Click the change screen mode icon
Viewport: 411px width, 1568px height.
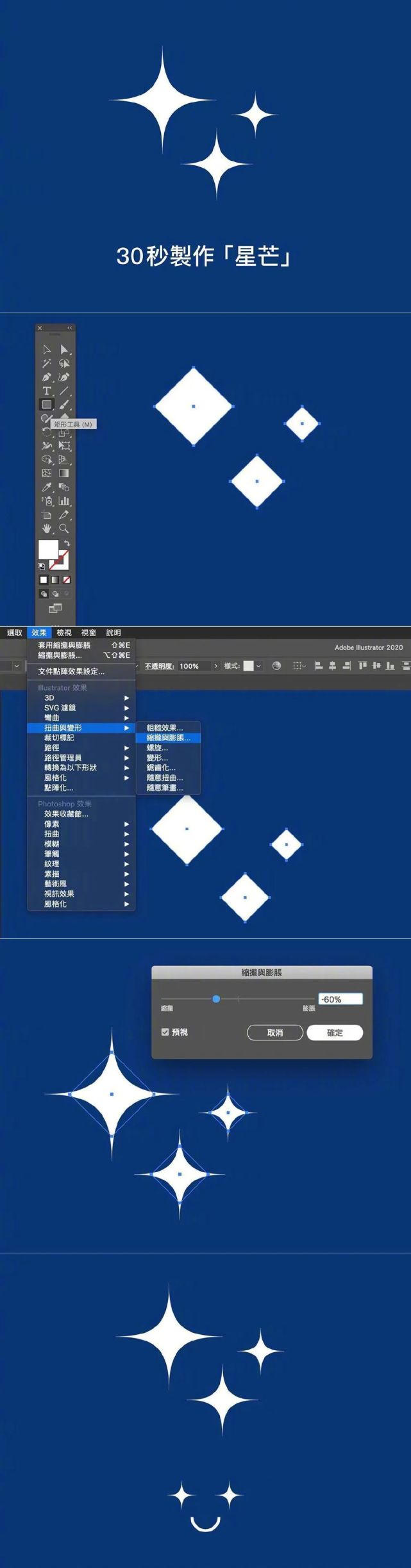tap(56, 608)
